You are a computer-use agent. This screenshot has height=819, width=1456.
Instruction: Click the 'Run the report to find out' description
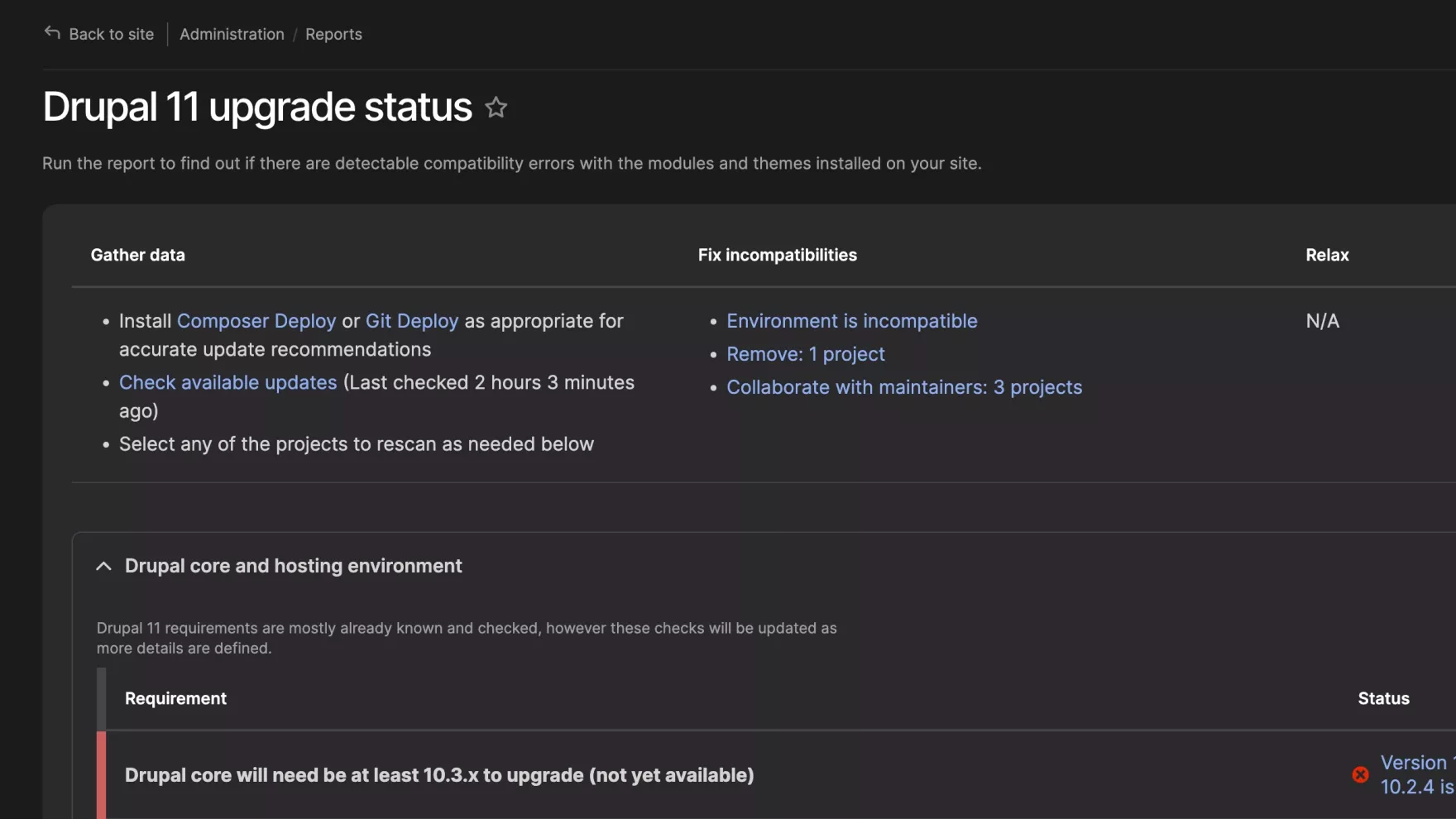click(x=512, y=163)
